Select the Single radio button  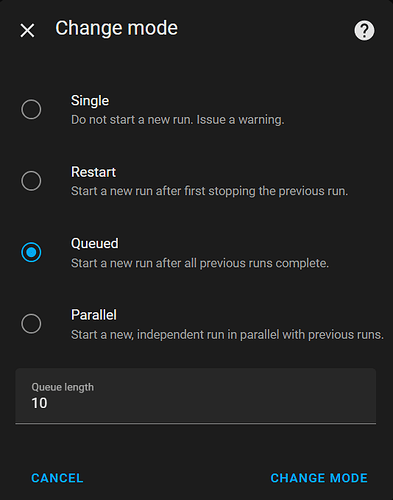point(31,109)
